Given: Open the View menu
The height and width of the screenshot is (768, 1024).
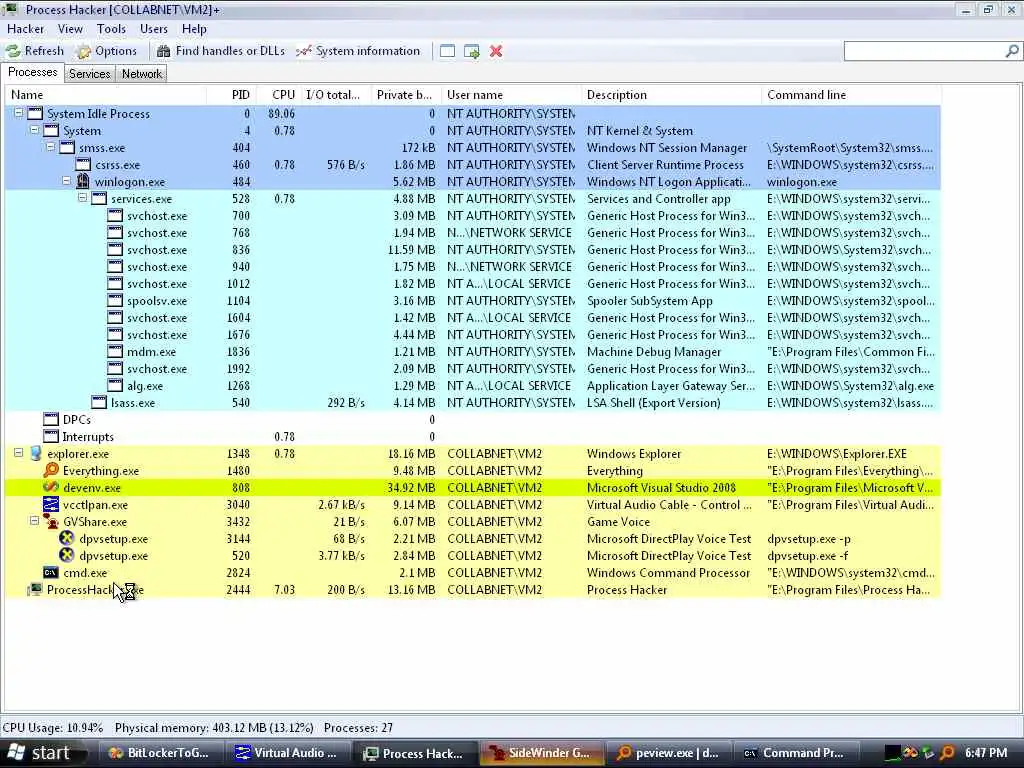Looking at the screenshot, I should pyautogui.click(x=70, y=29).
